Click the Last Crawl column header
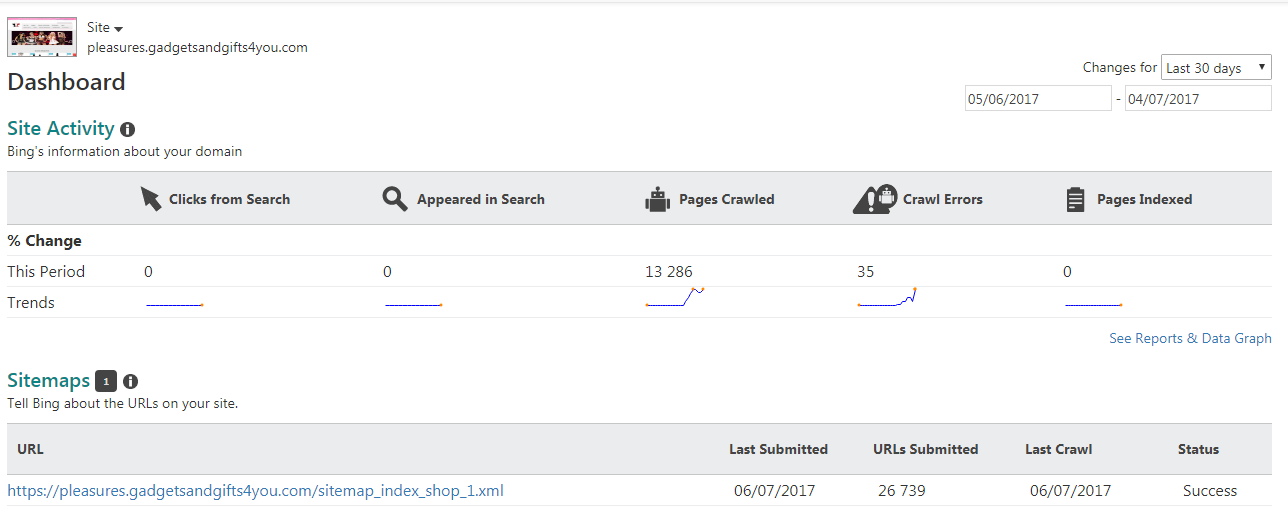 1058,449
